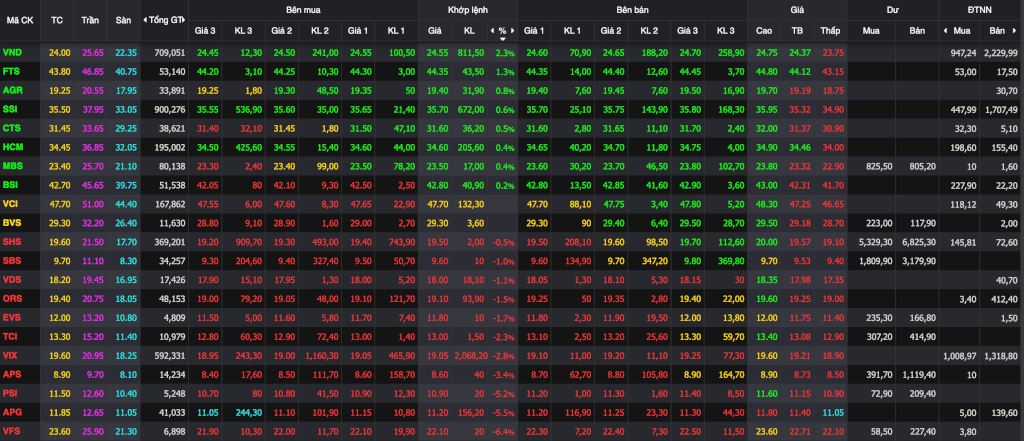Viewport: 1024px width, 441px height.
Task: Click VIX total value 592,331
Action: click(170, 355)
